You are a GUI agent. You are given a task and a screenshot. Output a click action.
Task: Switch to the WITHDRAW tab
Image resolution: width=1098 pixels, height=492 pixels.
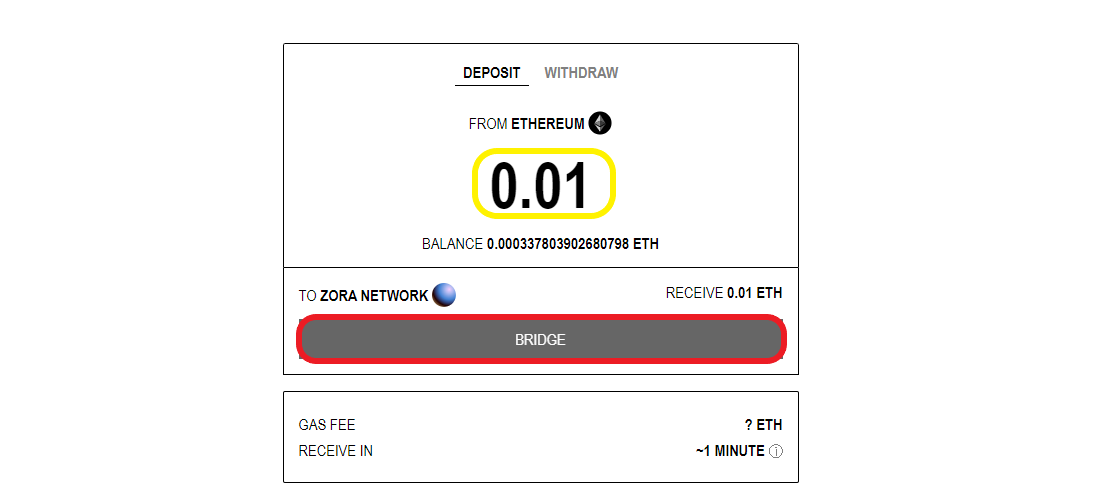581,73
